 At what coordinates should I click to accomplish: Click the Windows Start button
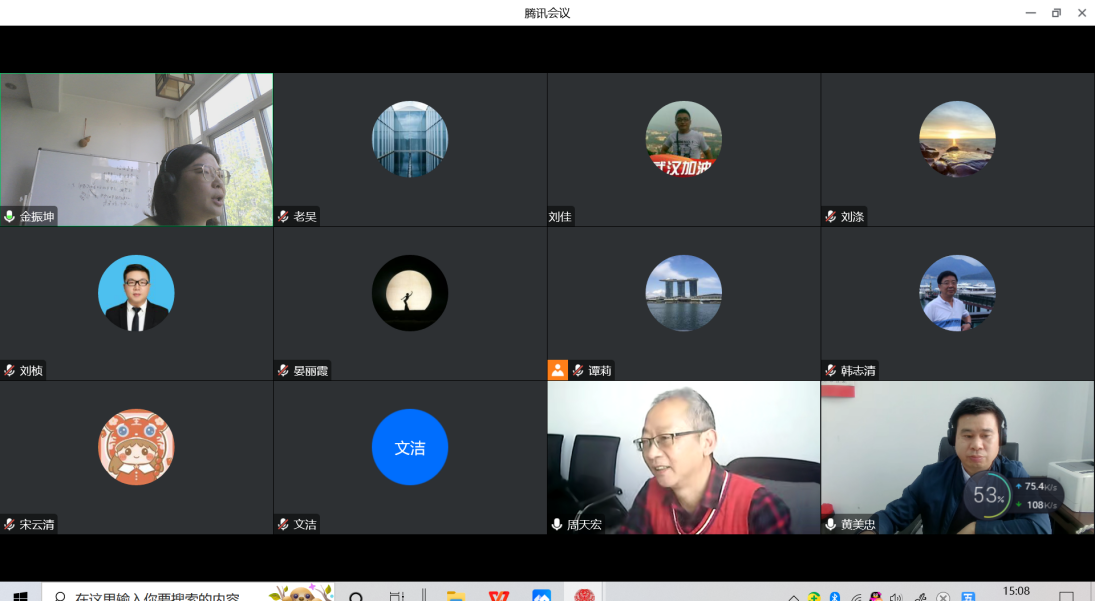coord(19,596)
